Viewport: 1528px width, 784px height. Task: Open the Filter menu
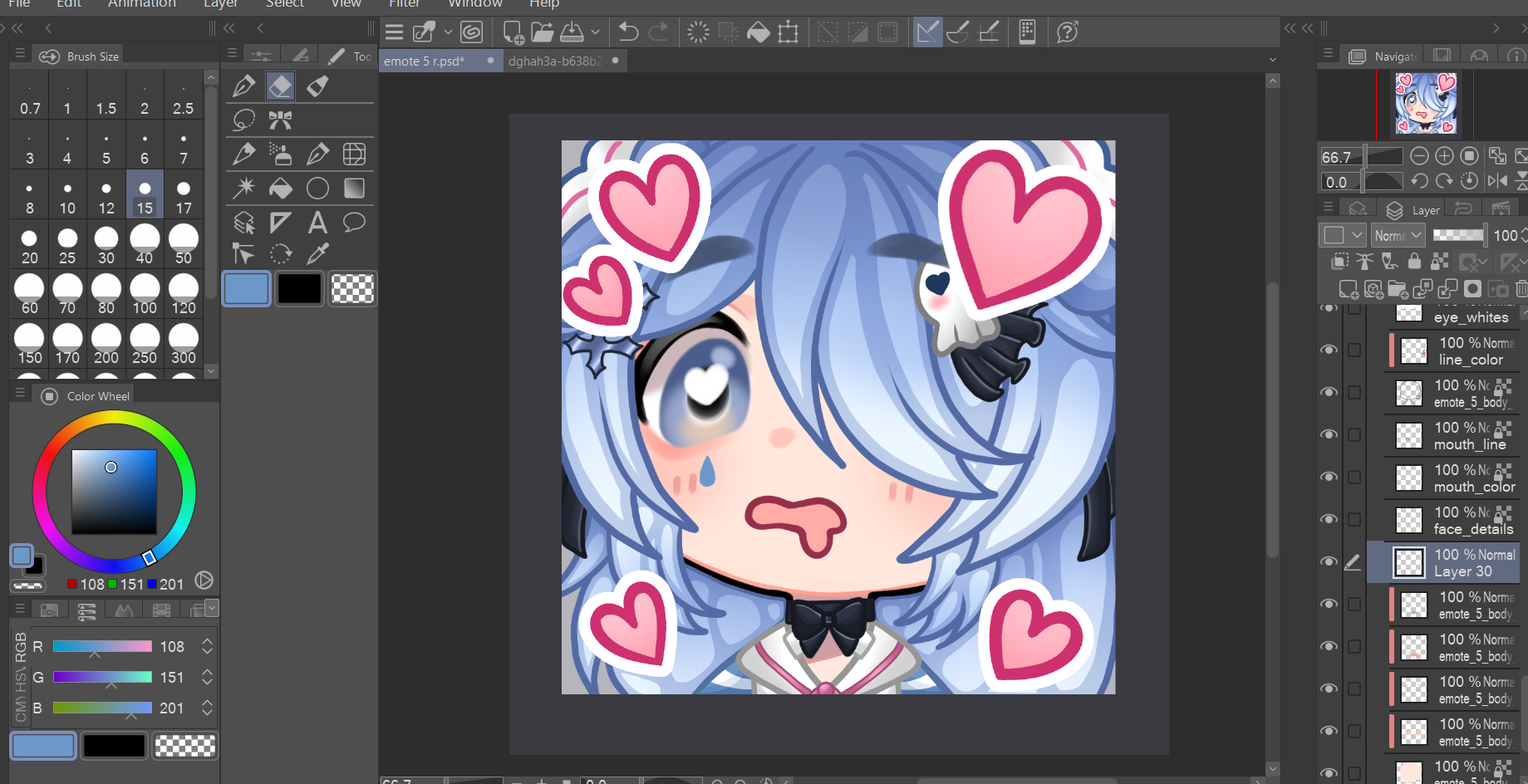point(404,4)
